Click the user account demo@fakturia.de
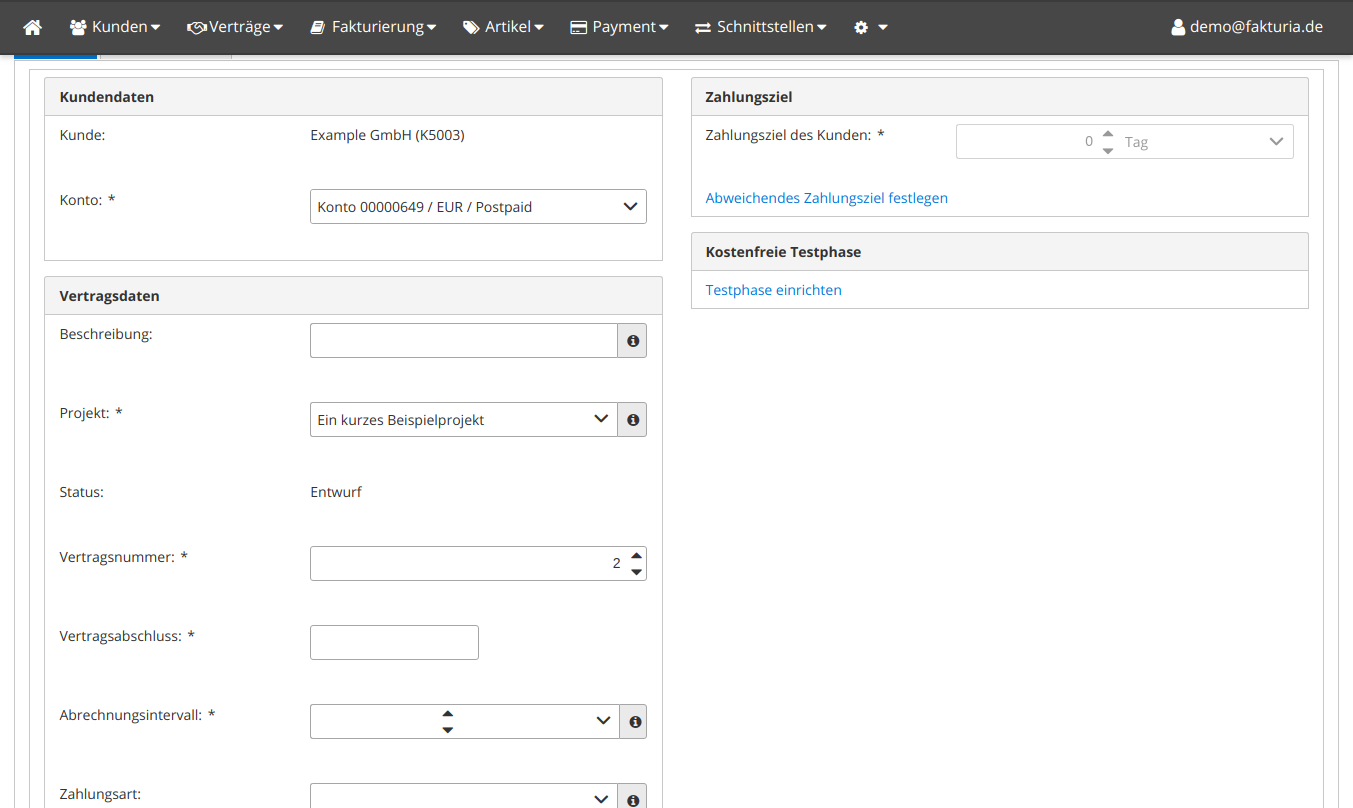The image size is (1353, 808). point(1246,27)
